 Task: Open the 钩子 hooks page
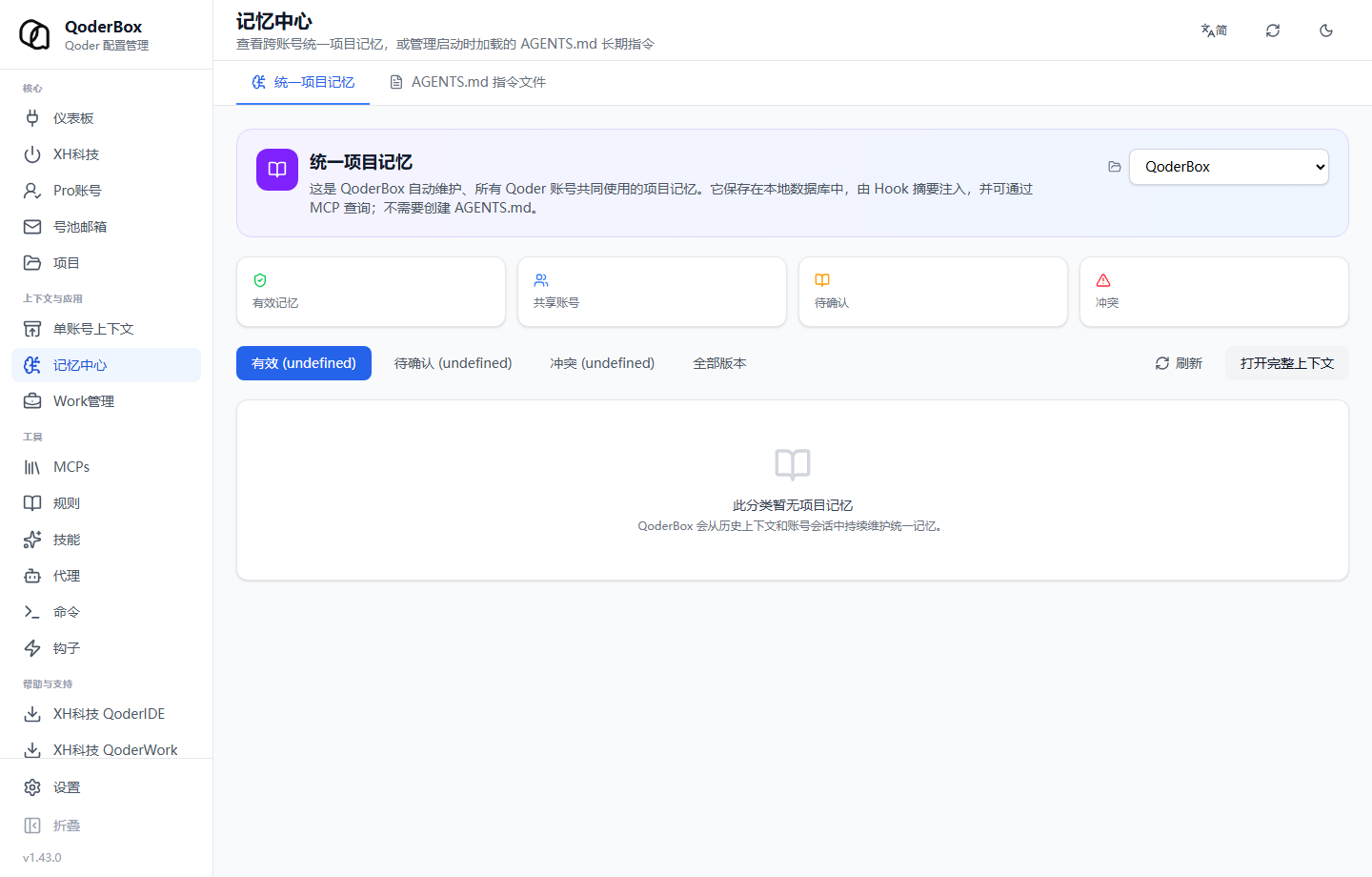coord(106,648)
